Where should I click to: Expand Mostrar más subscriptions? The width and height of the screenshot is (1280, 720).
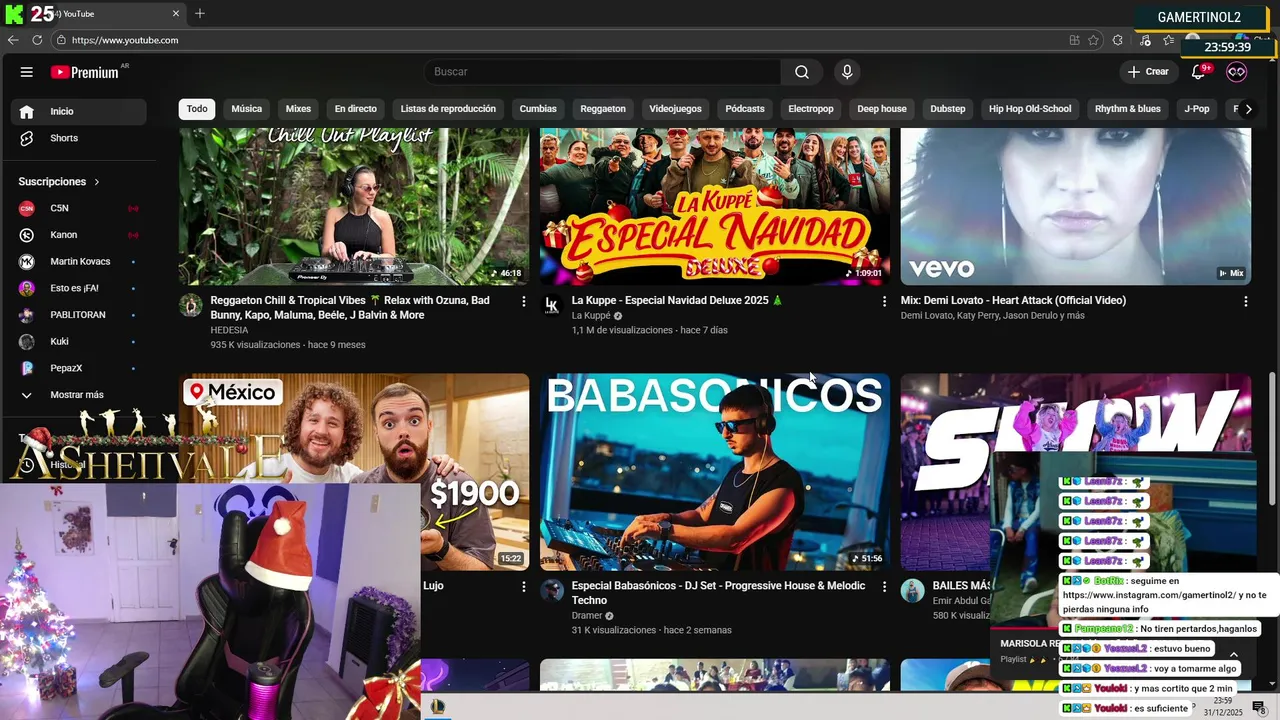coord(78,395)
